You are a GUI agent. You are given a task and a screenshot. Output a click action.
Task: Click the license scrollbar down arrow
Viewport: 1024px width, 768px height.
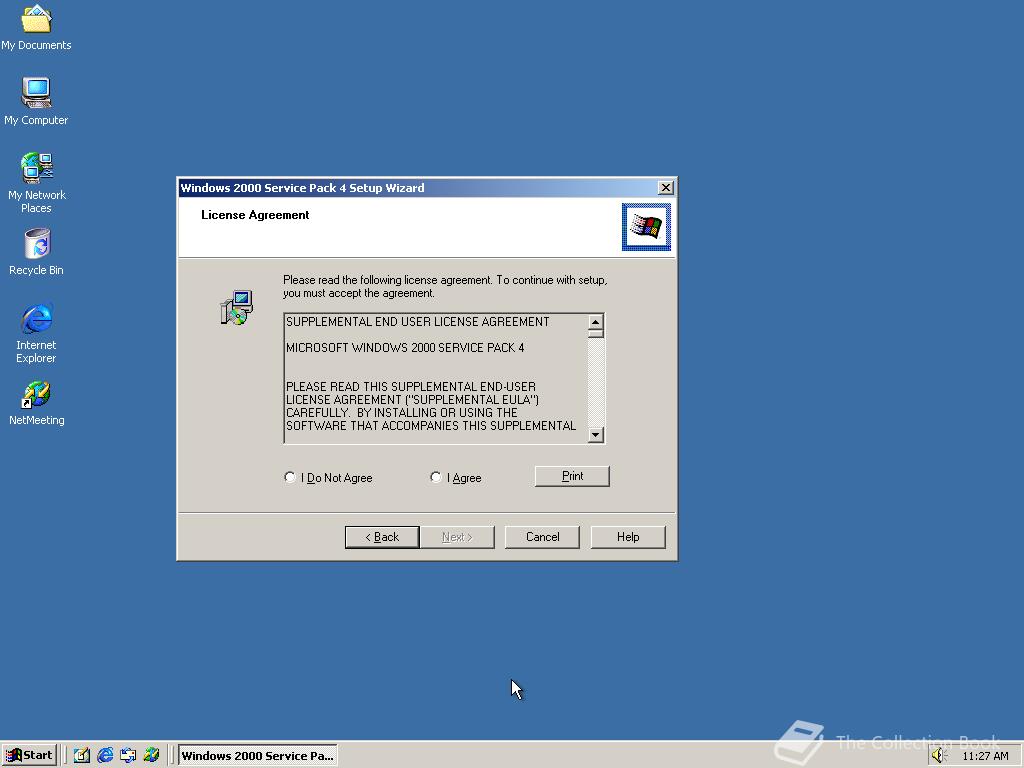(596, 434)
